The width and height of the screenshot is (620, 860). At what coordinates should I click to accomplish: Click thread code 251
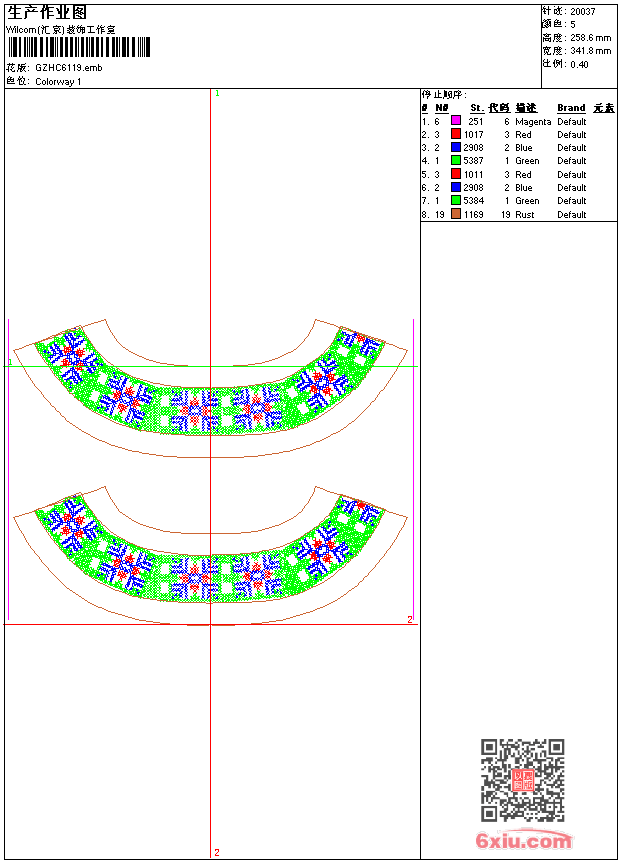(476, 121)
